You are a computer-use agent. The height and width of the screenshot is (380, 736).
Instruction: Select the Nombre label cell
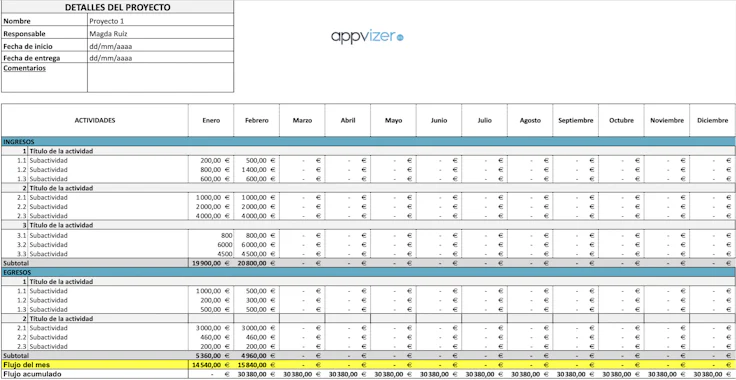tap(45, 21)
